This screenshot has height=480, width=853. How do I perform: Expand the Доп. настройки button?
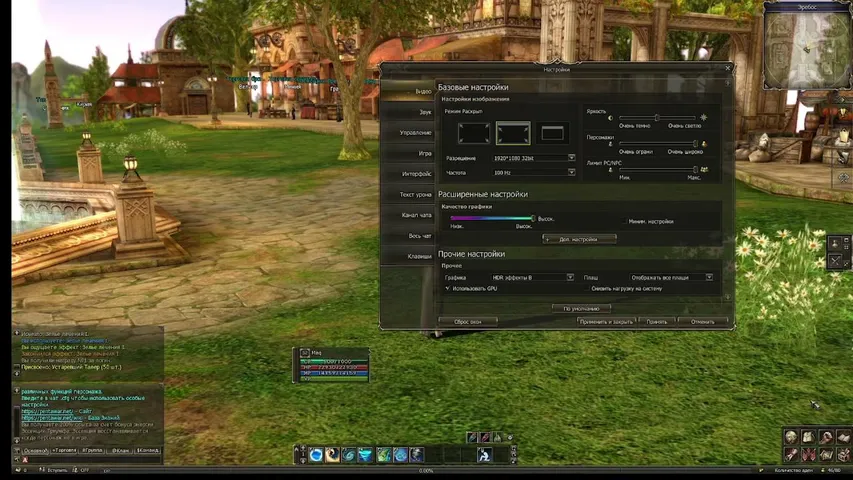[579, 239]
